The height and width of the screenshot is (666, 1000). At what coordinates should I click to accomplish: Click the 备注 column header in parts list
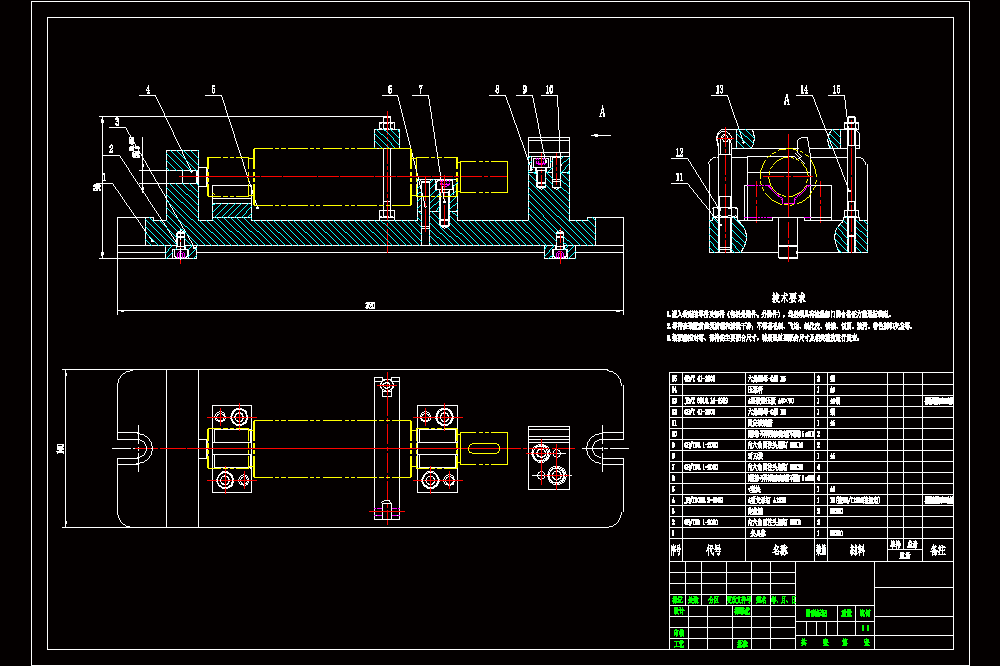(x=938, y=550)
